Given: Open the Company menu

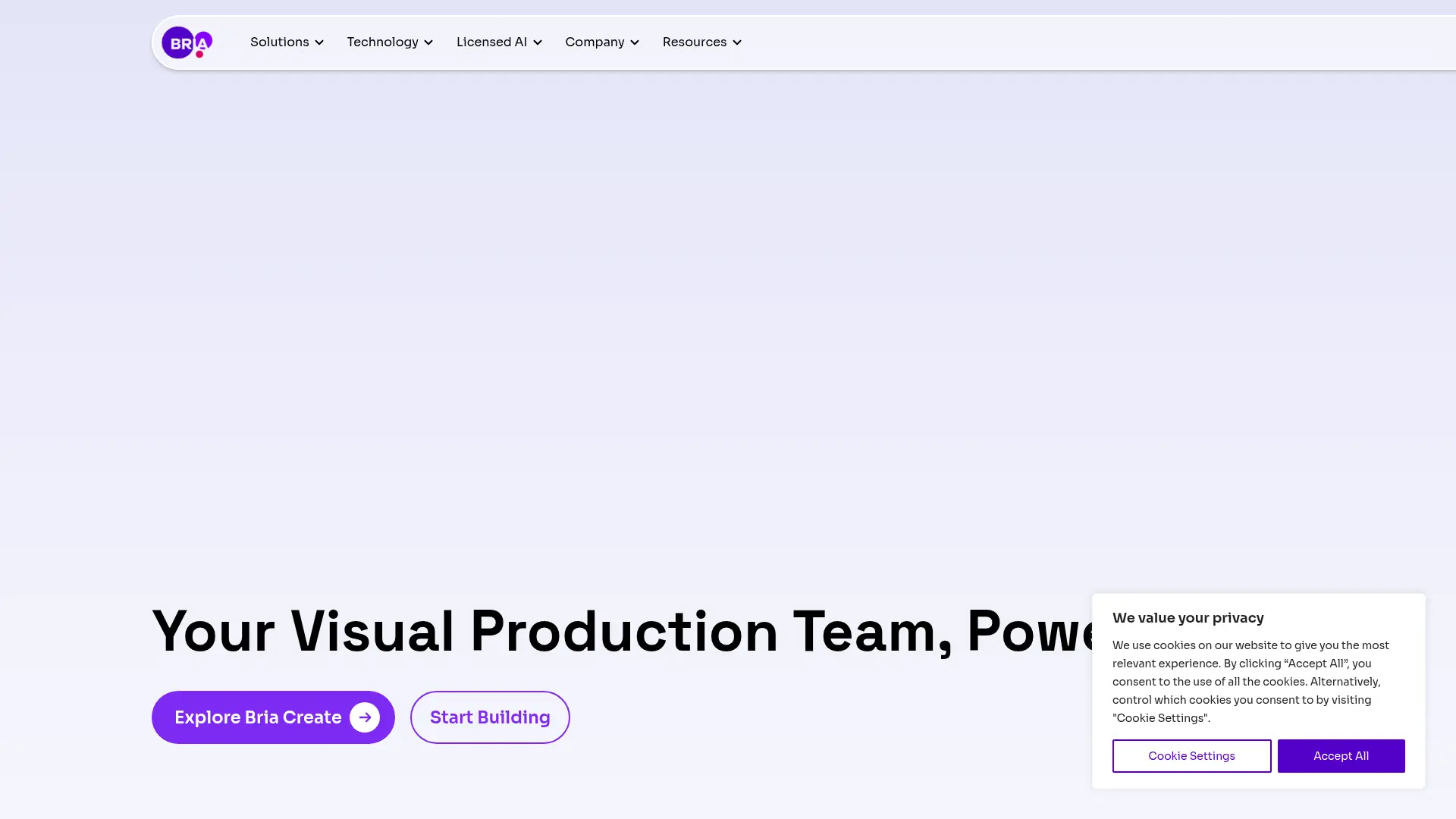Looking at the screenshot, I should (x=602, y=42).
